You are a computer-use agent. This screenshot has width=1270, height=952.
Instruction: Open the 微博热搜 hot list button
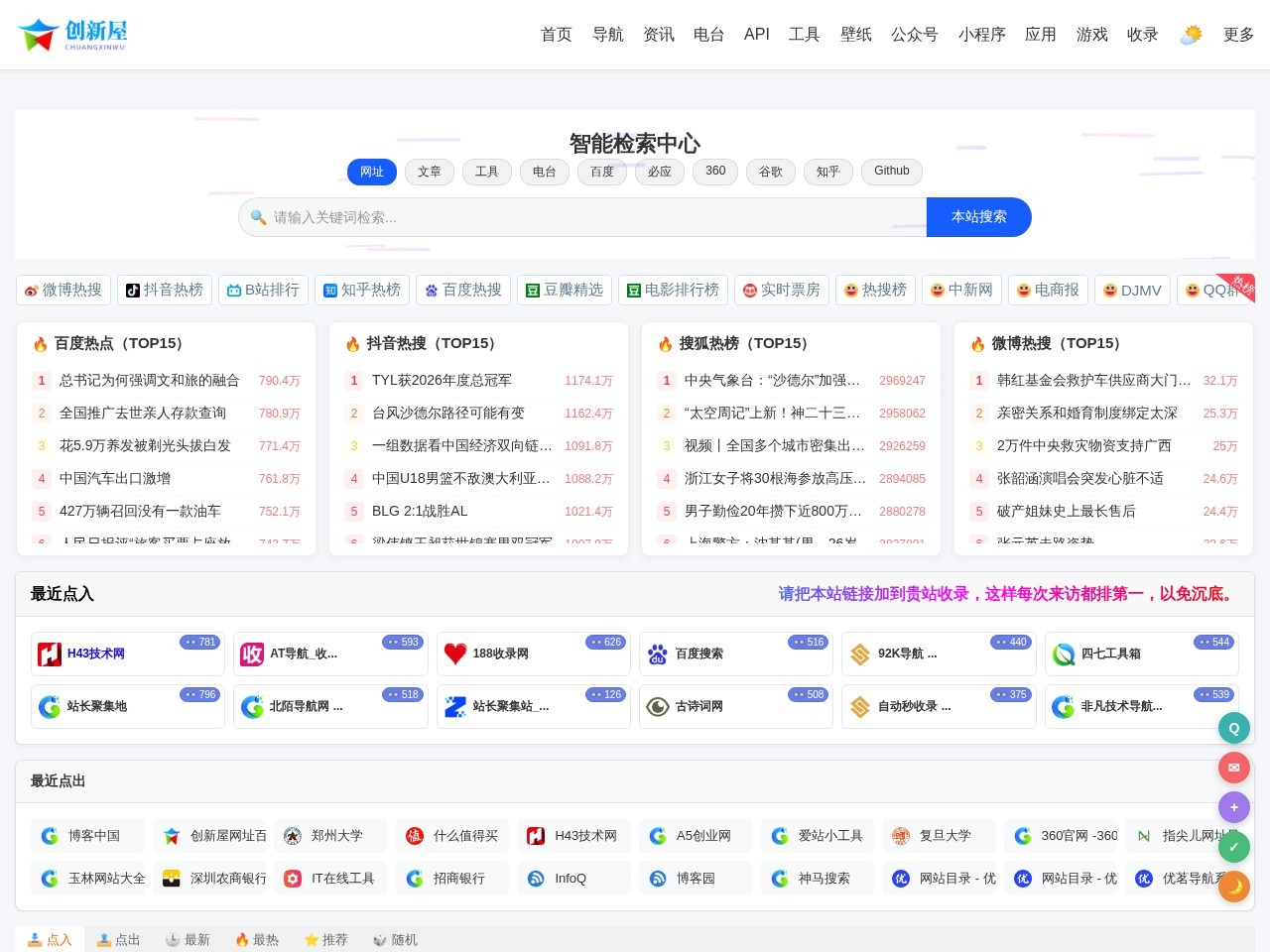(63, 290)
